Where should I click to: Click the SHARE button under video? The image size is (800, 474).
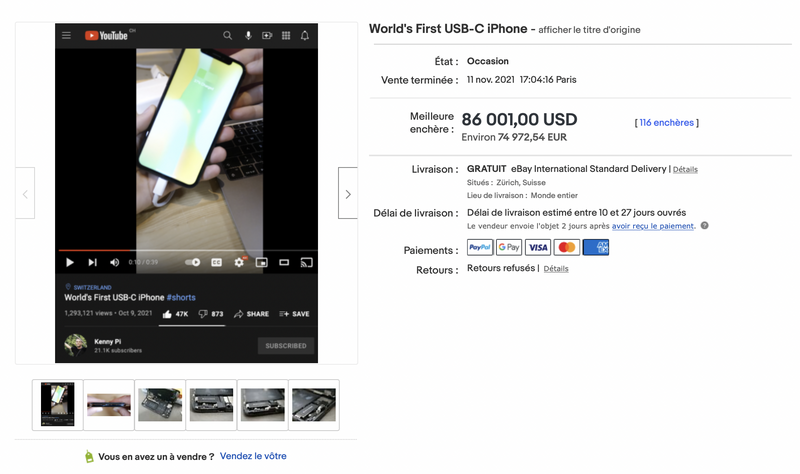(x=251, y=314)
